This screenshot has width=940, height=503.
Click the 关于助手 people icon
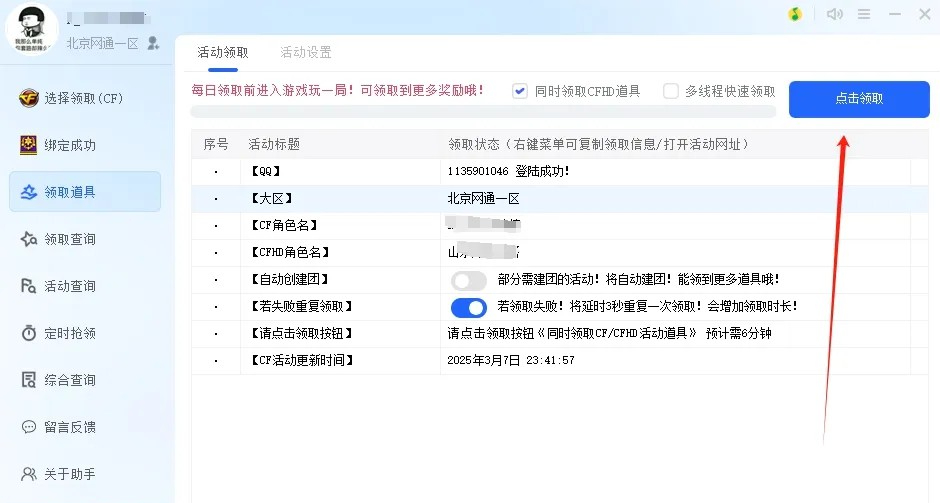coord(29,474)
